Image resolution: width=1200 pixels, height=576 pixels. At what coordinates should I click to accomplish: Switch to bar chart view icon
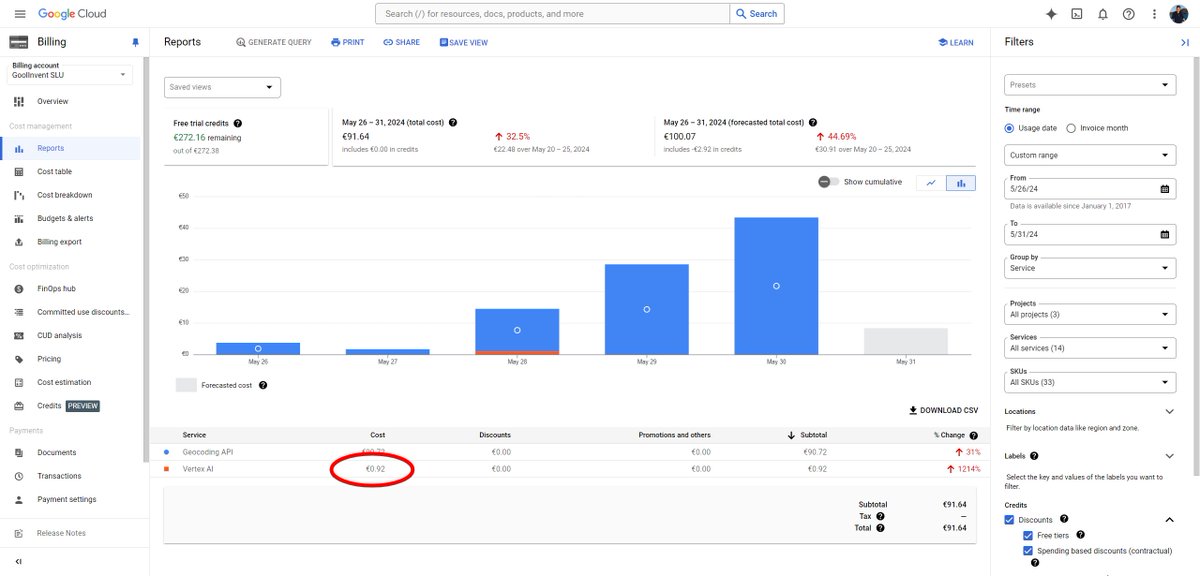(x=960, y=183)
